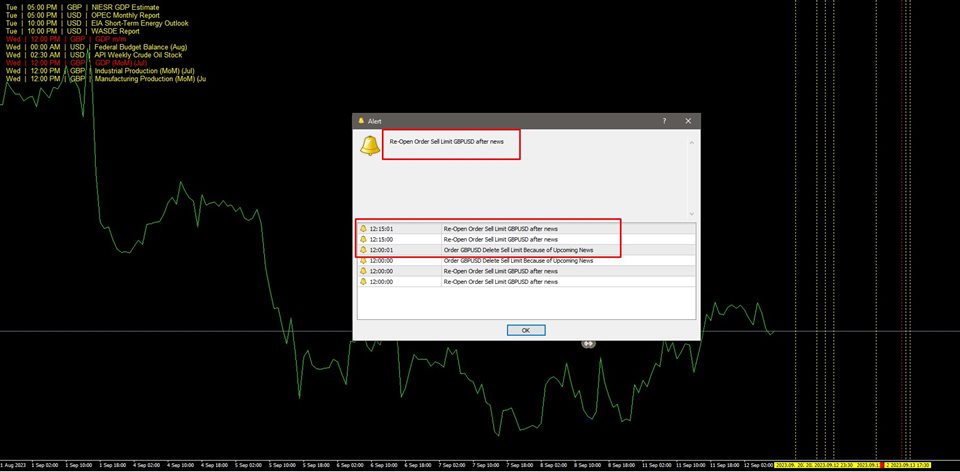Click the large alert bell icon
This screenshot has height=472, width=960.
(370, 146)
